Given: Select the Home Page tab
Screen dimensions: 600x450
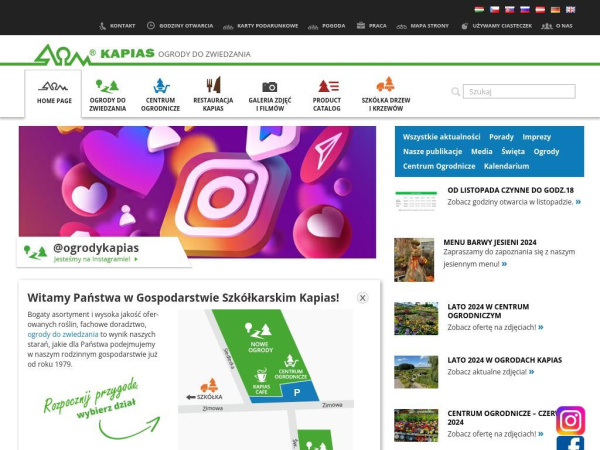Looking at the screenshot, I should point(54,93).
